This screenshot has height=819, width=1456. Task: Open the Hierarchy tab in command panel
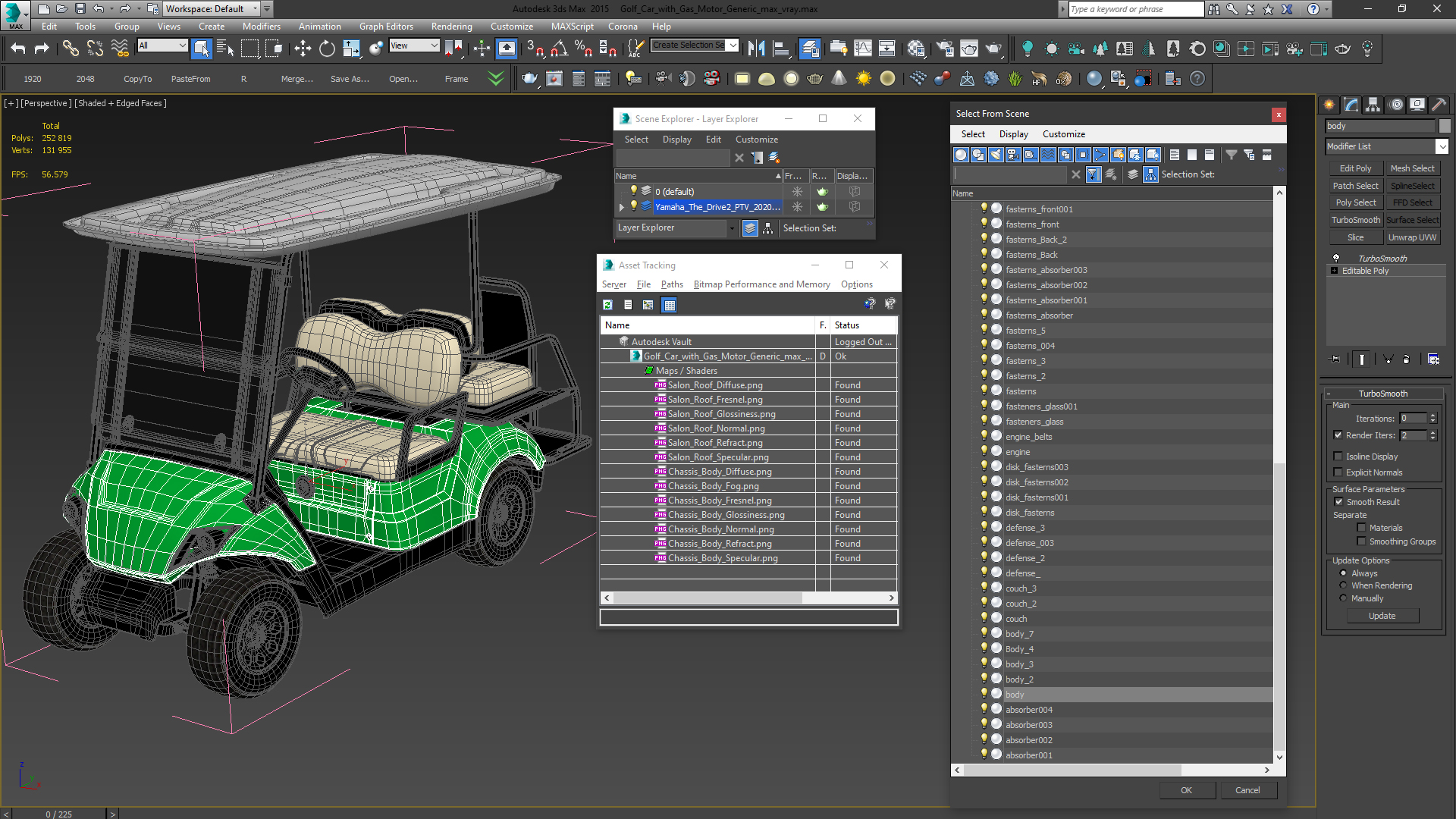pyautogui.click(x=1373, y=105)
